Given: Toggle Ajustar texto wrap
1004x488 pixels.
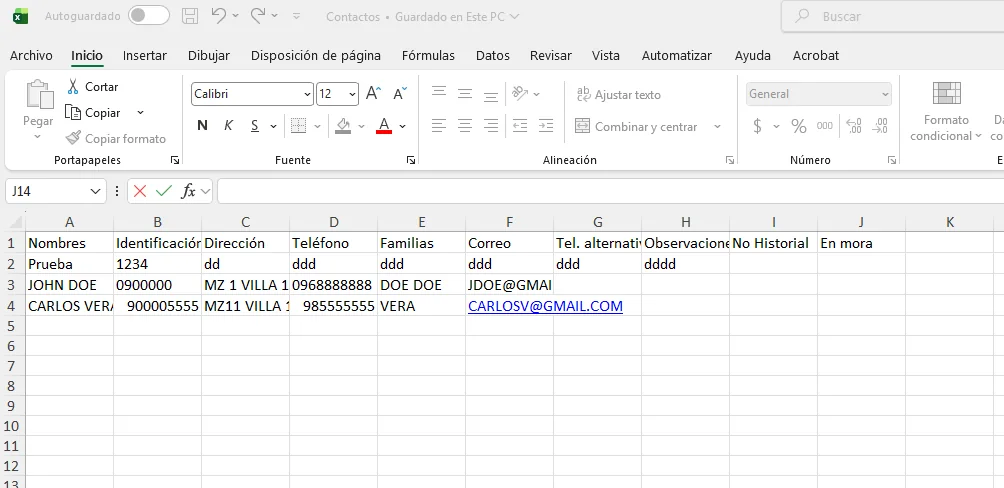Looking at the screenshot, I should pyautogui.click(x=619, y=94).
